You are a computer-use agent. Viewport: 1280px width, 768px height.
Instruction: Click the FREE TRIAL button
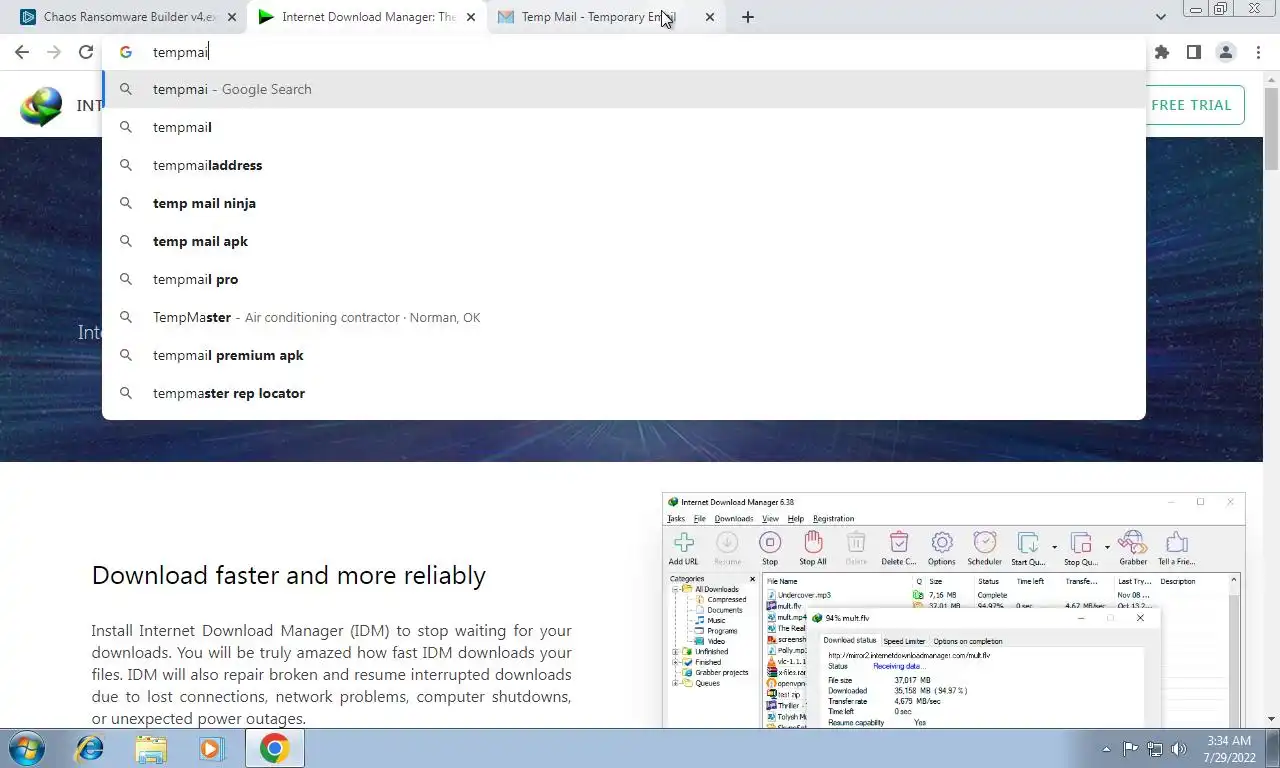point(1194,105)
